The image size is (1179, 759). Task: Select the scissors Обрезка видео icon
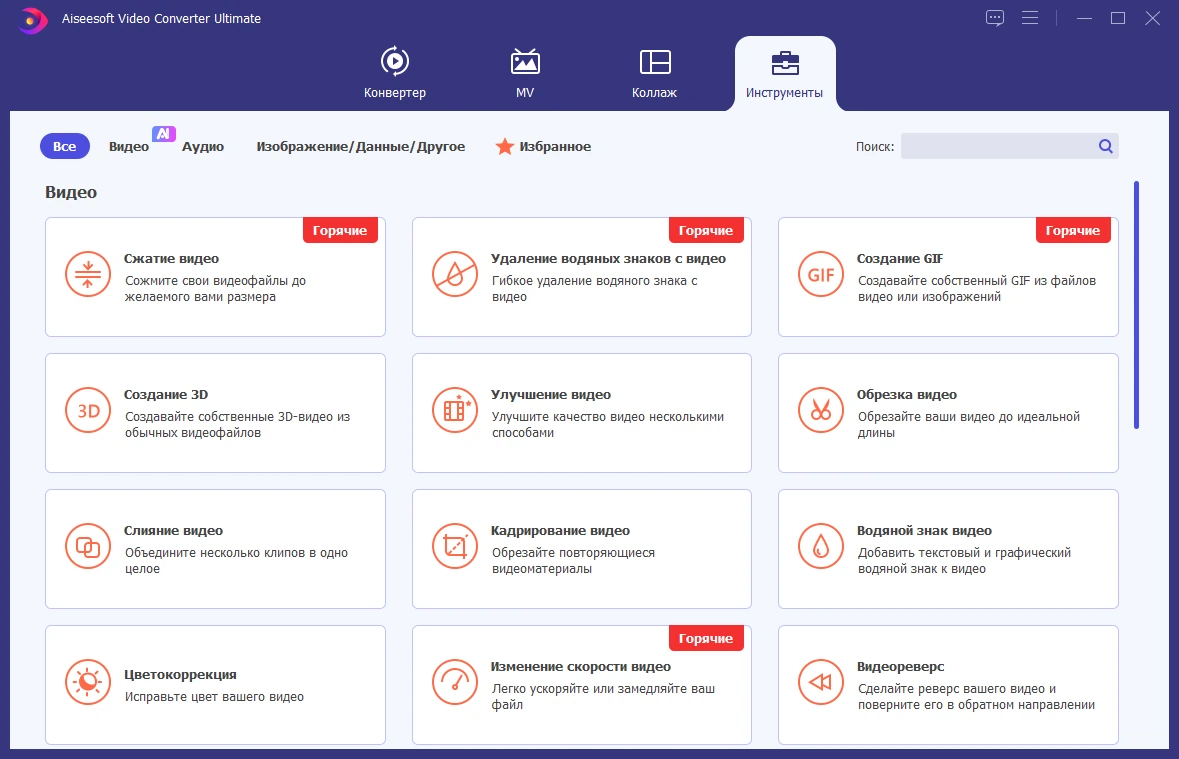click(x=821, y=410)
